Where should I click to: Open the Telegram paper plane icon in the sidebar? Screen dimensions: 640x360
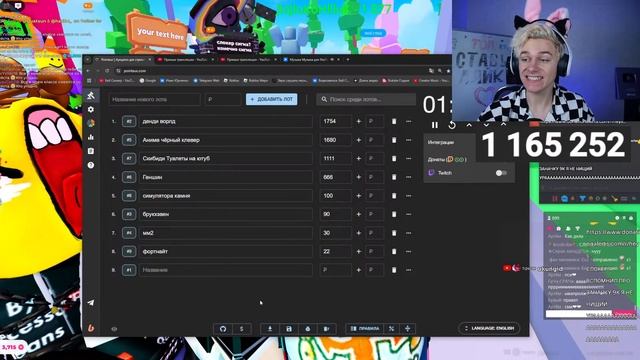tap(91, 302)
